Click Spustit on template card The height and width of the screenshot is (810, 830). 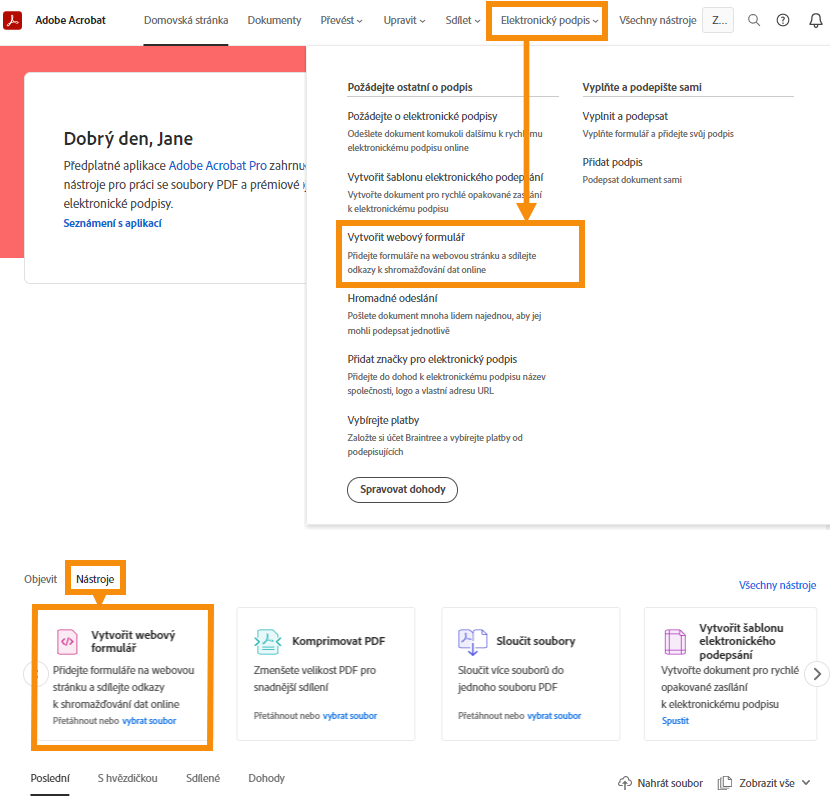click(x=675, y=721)
